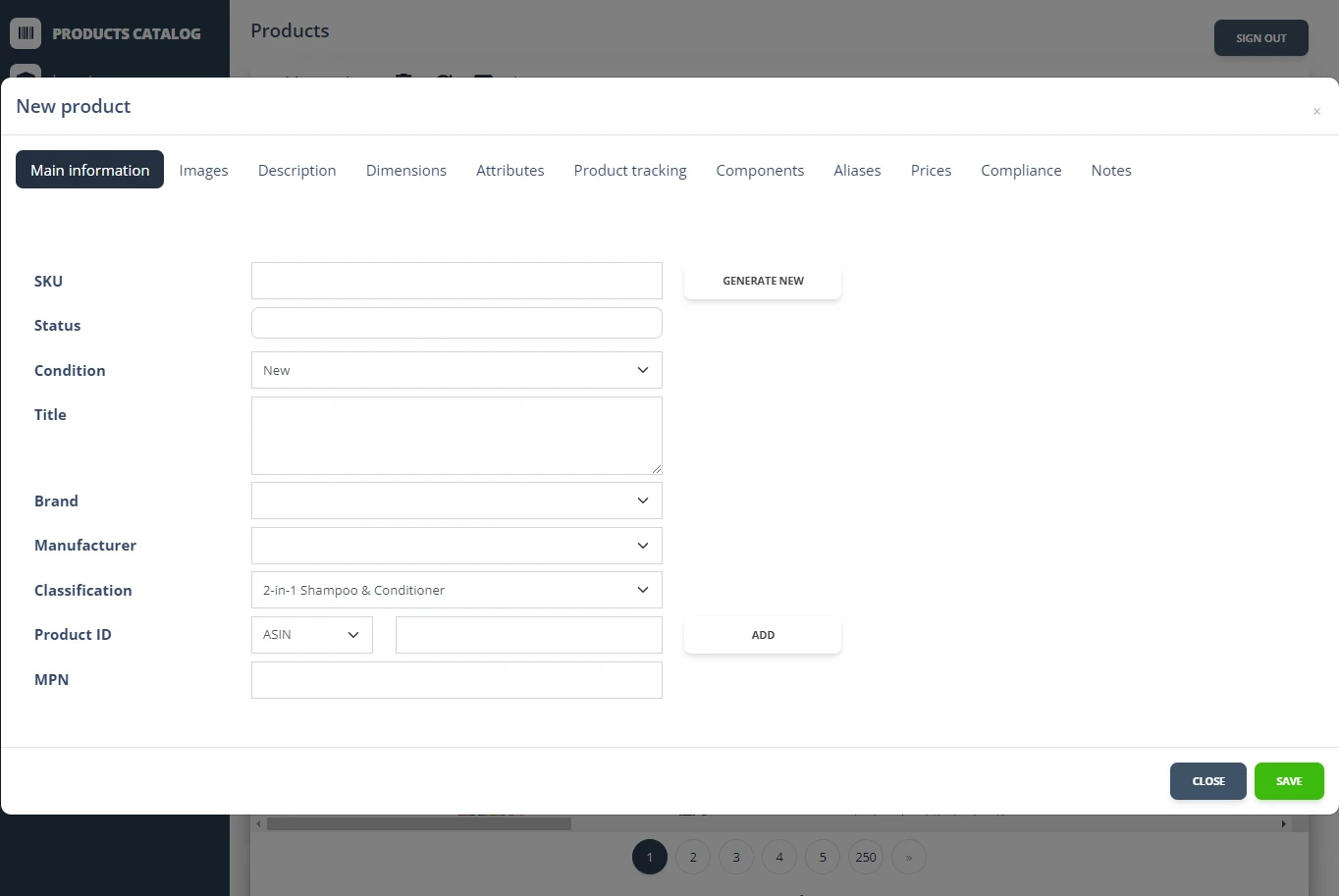Click the next page arrow in pagination
The height and width of the screenshot is (896, 1339).
[x=908, y=857]
